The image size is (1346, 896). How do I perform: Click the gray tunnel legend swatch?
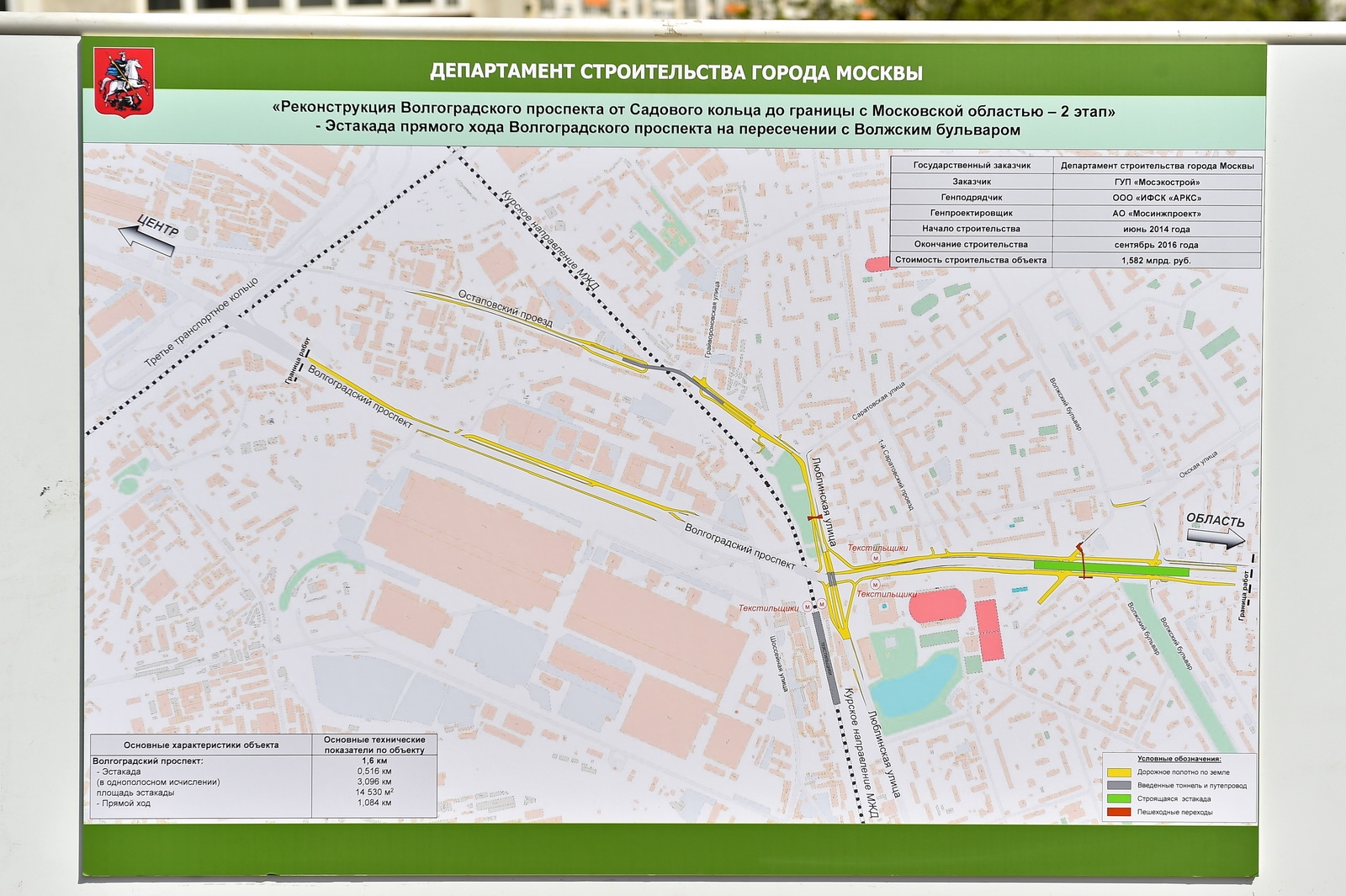(1120, 785)
